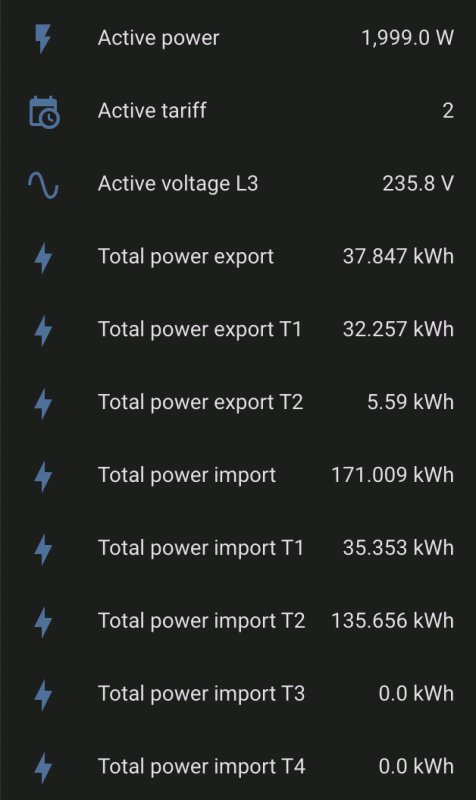This screenshot has height=800, width=476.
Task: Click lightning icon beside Total power import T3
Action: click(43, 695)
